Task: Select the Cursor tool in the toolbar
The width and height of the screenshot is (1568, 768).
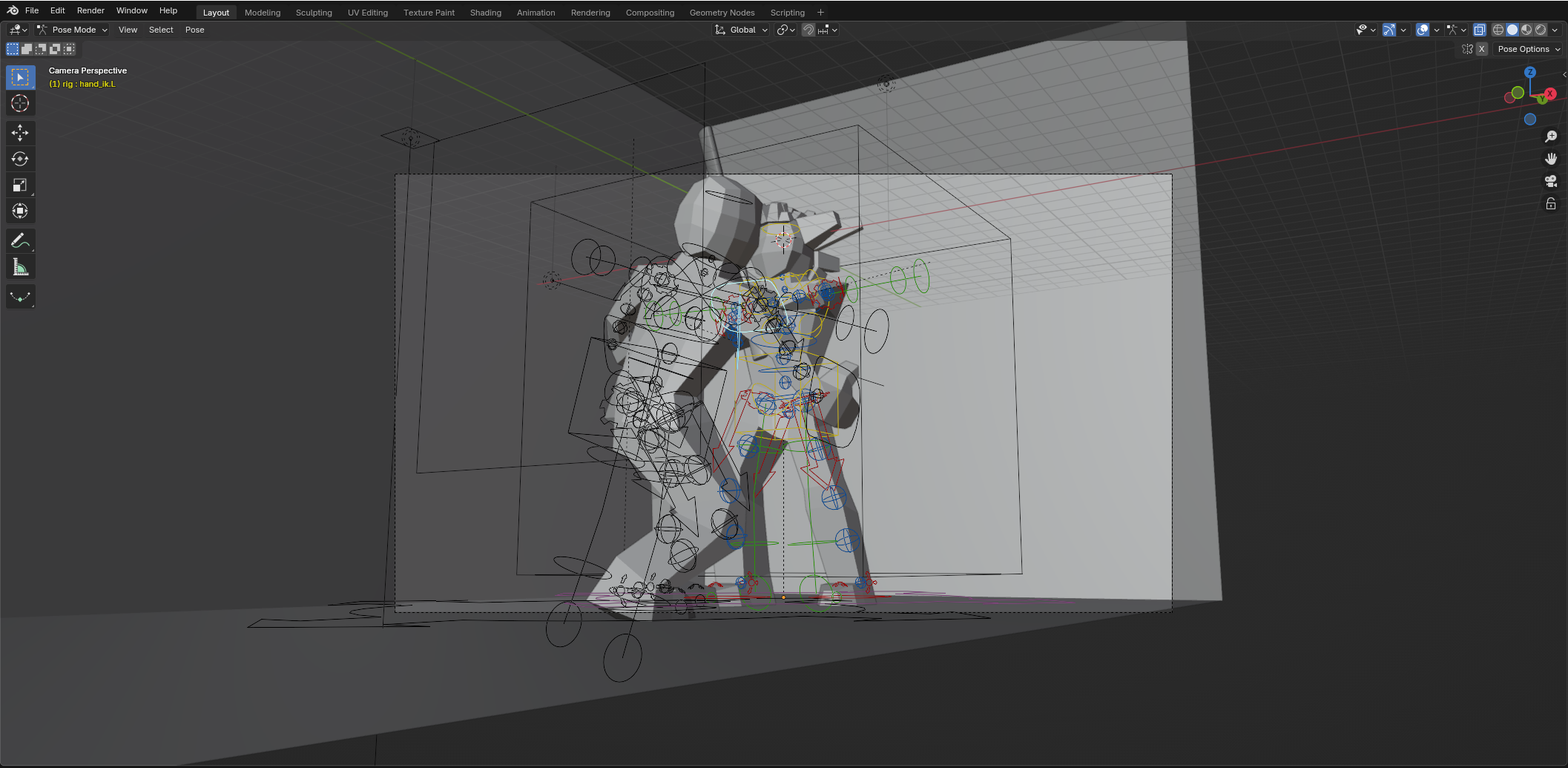Action: [20, 103]
